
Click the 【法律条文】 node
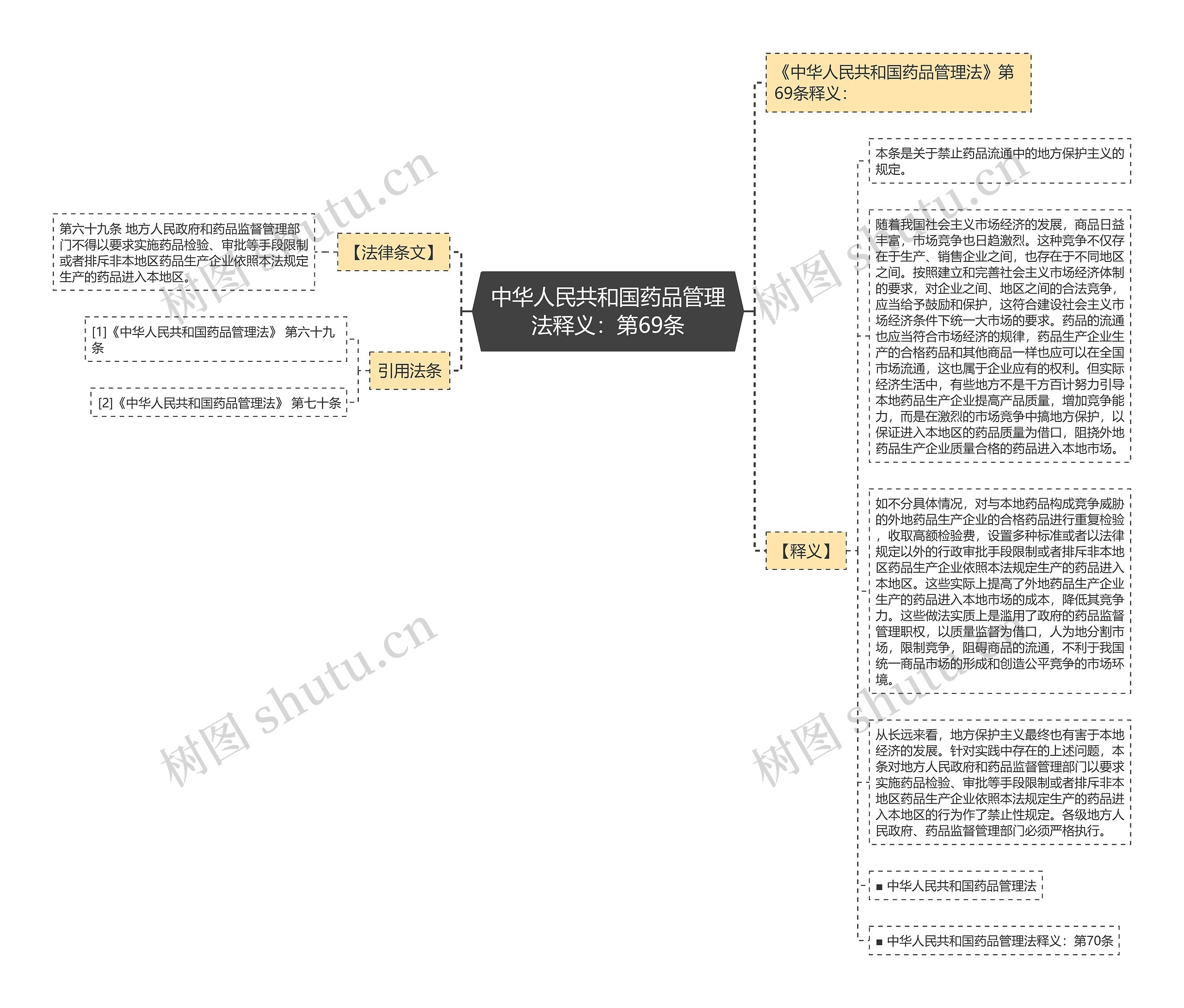pos(393,252)
